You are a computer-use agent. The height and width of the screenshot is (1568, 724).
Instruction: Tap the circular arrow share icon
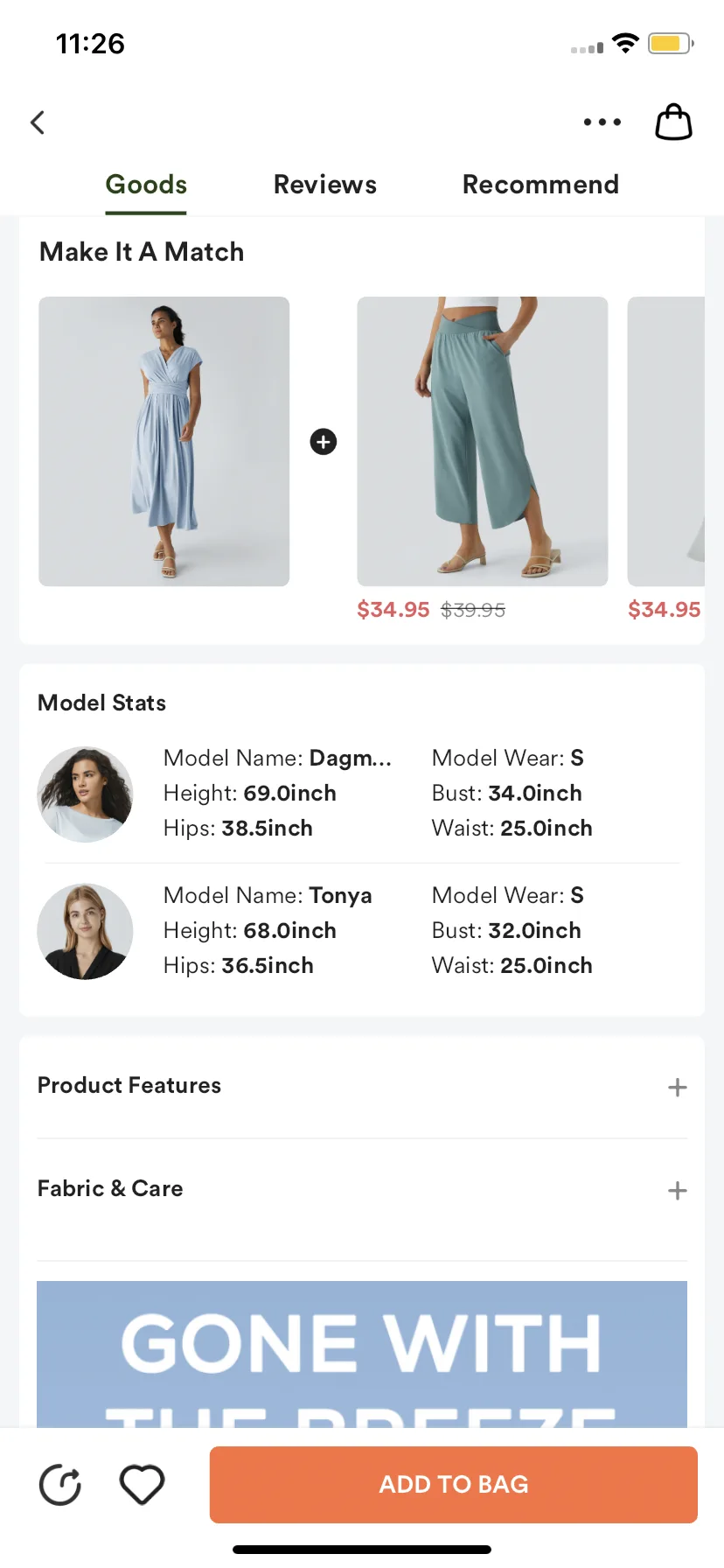coord(60,1484)
